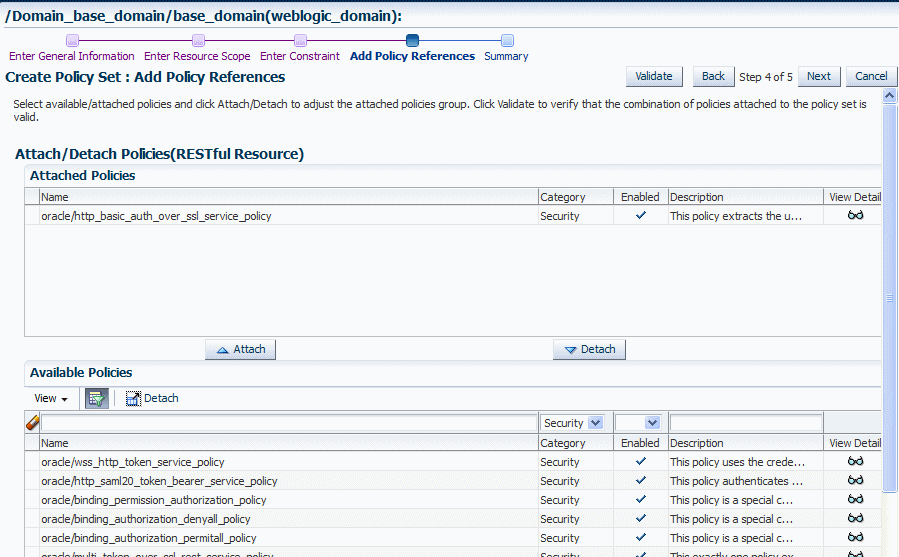Screen dimensions: 899x557
Task: Sort Available Policies by Category header
Action: click(x=576, y=443)
